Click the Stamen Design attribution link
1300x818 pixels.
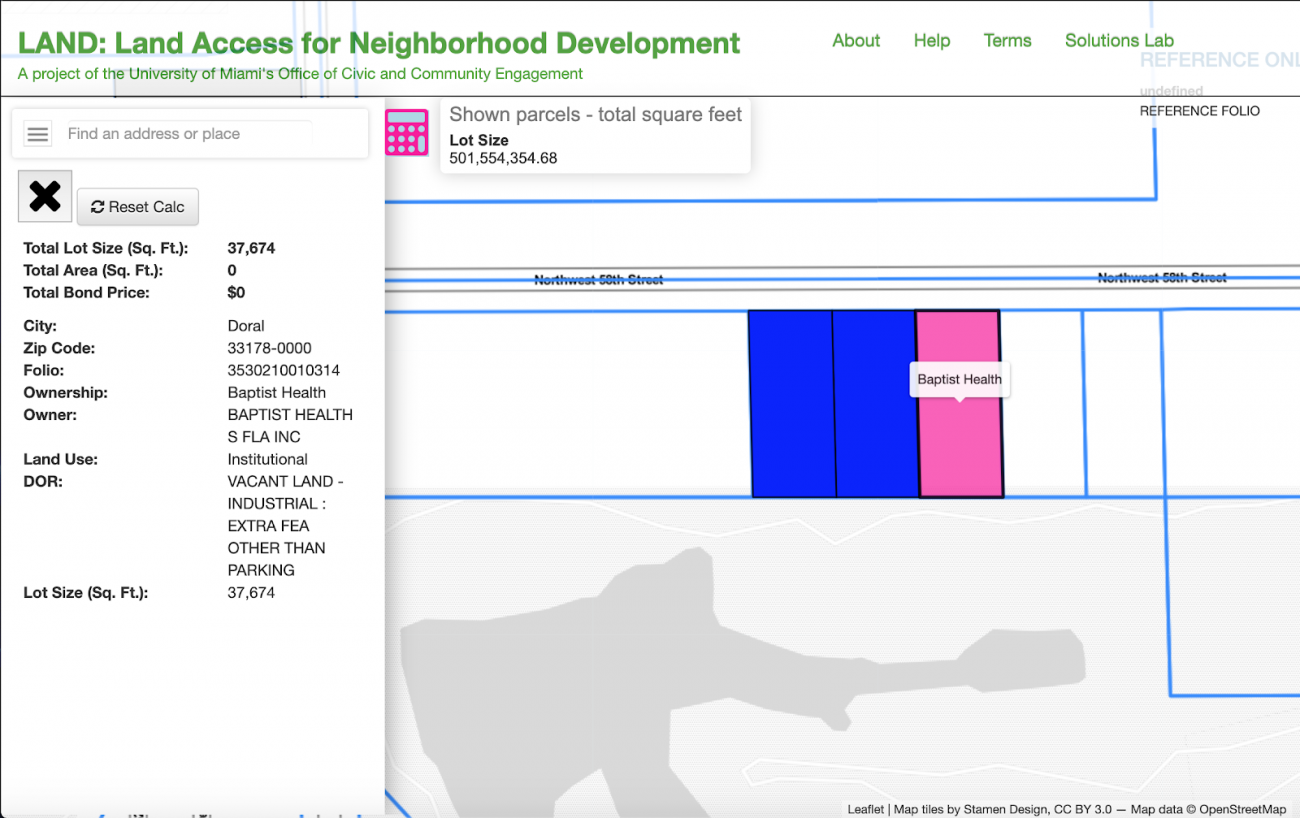[1007, 809]
